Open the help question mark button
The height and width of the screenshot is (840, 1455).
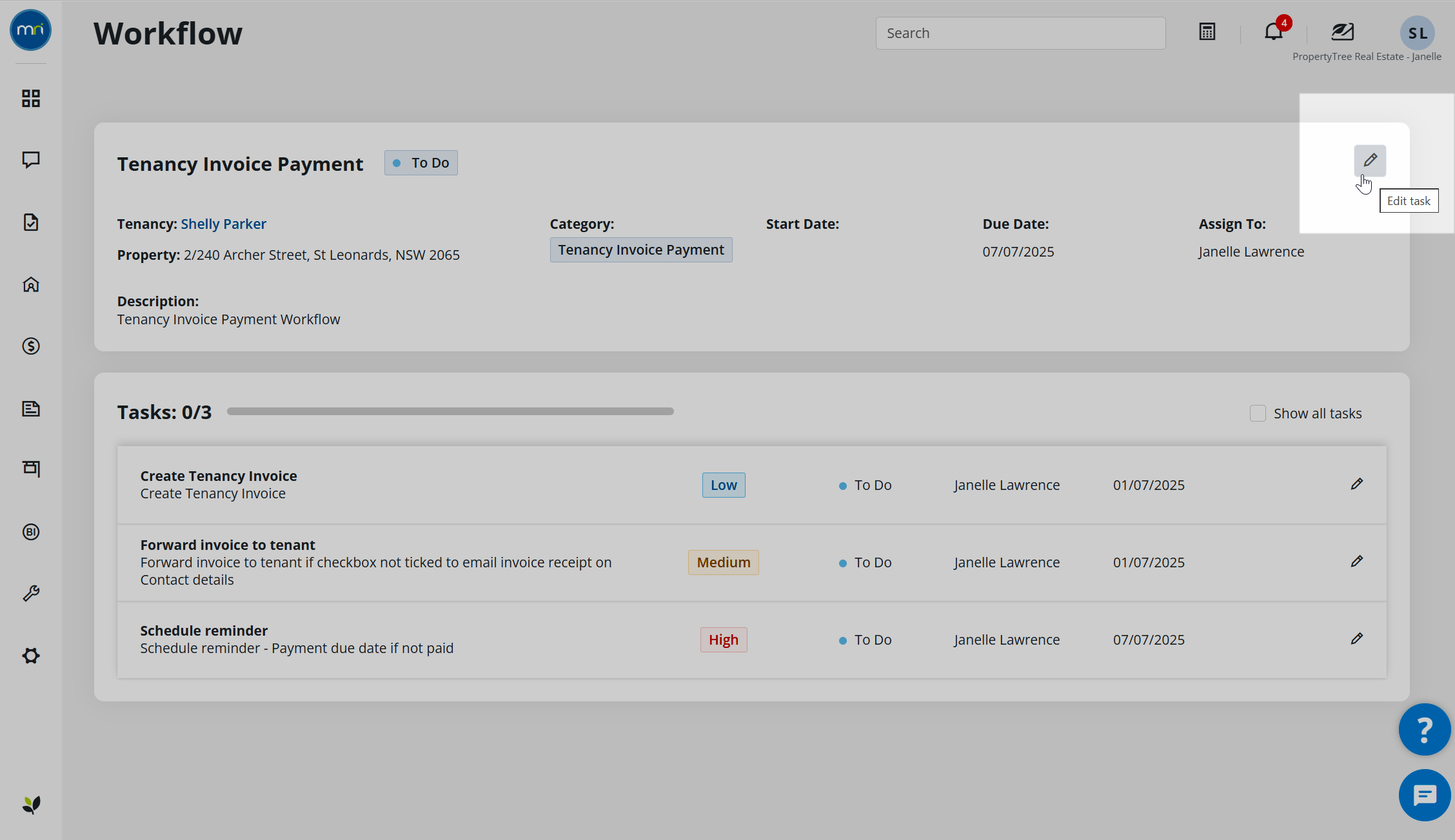pos(1425,729)
